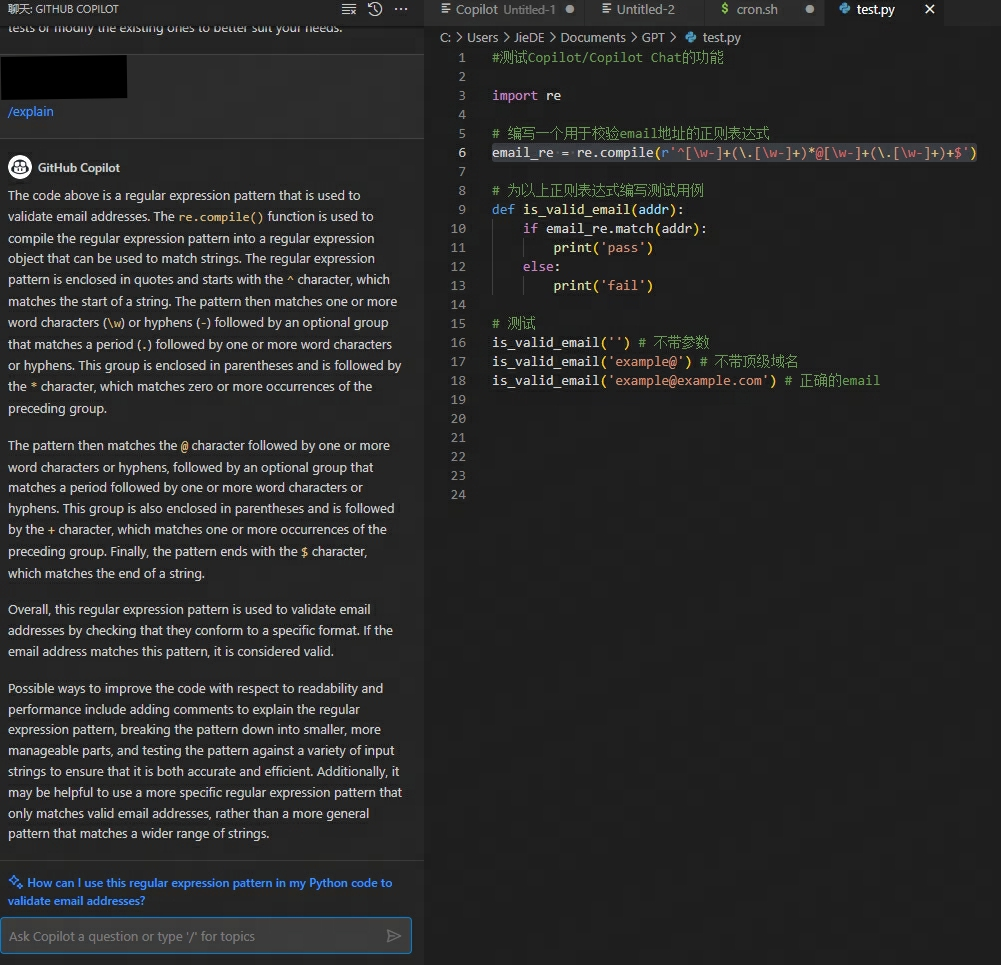Viewport: 1001px width, 965px height.
Task: Open the chat panel more actions menu
Action: [399, 9]
